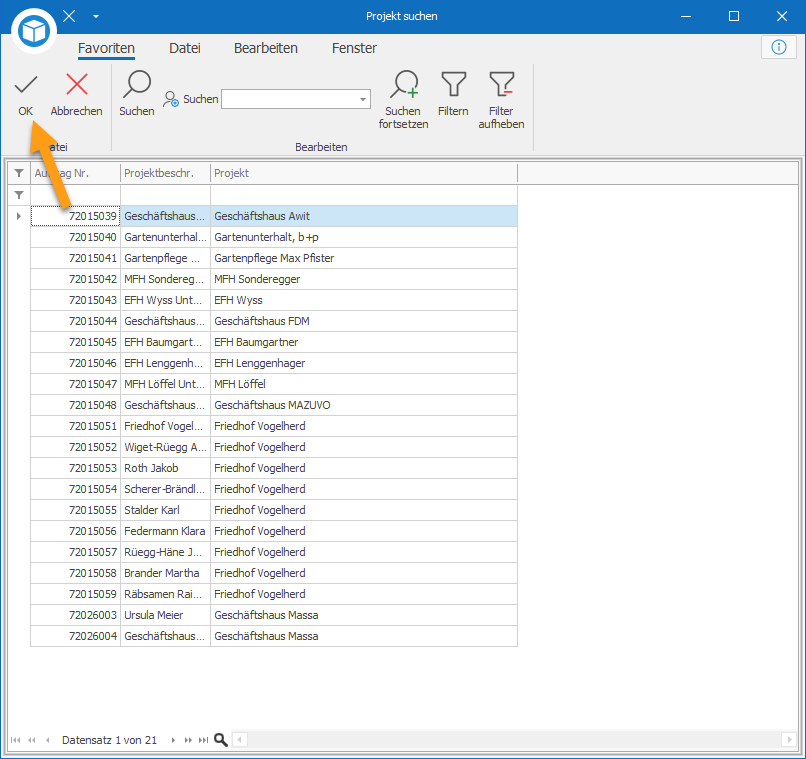
Task: Go to last record navigator button
Action: (x=204, y=740)
